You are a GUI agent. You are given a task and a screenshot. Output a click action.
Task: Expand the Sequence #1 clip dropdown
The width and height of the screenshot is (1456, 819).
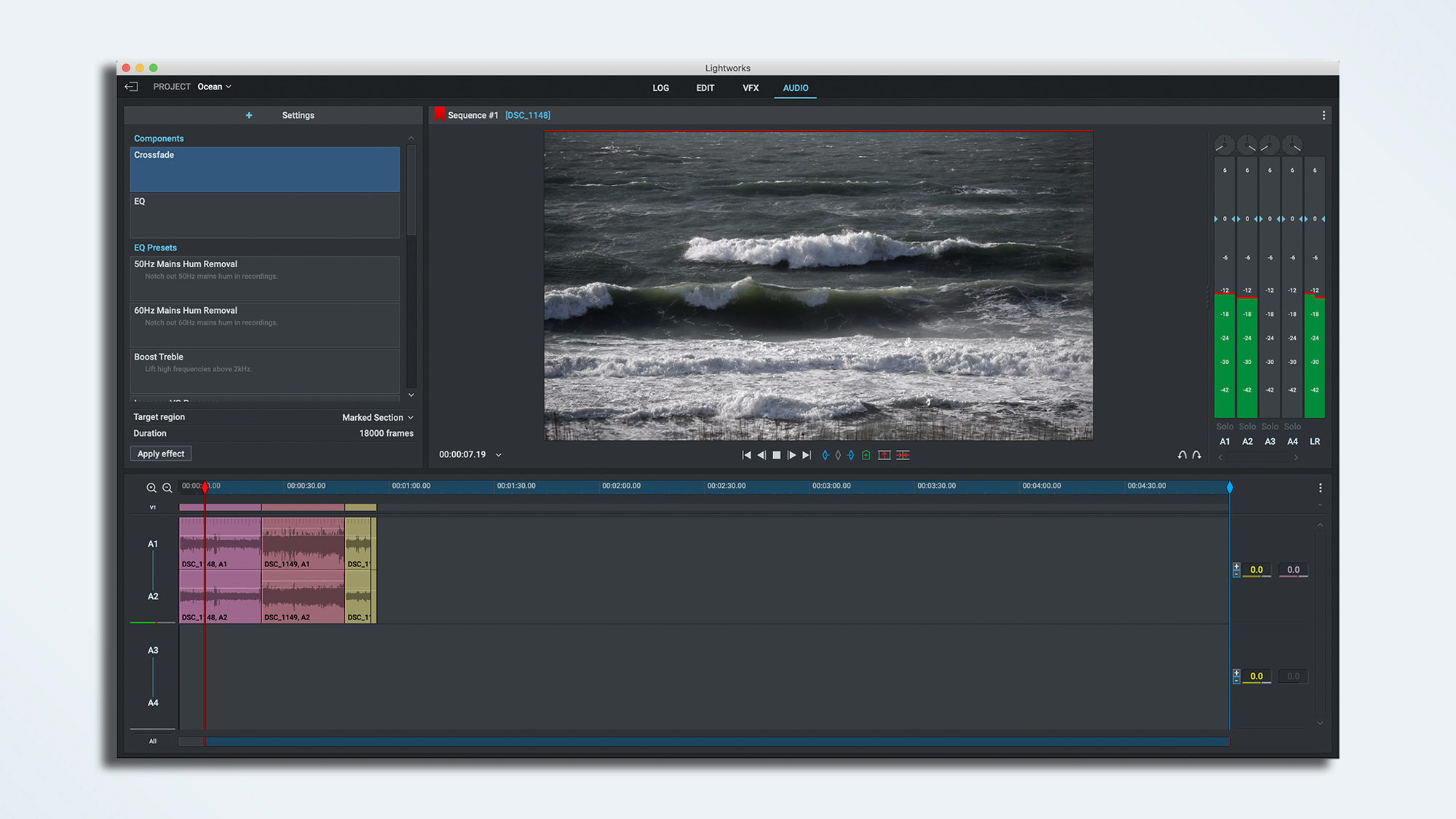526,115
